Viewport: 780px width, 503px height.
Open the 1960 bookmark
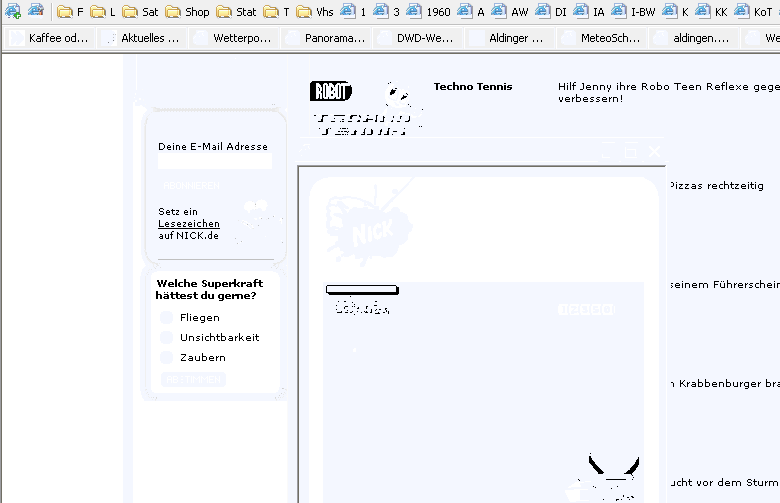429,12
